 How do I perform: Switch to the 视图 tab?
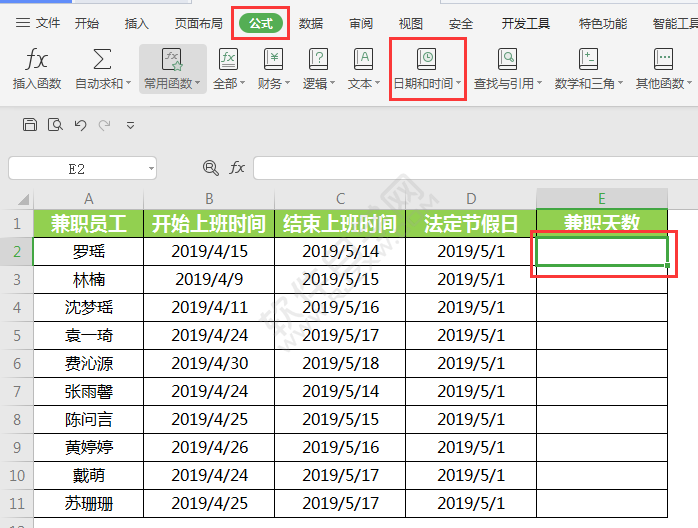(x=410, y=23)
